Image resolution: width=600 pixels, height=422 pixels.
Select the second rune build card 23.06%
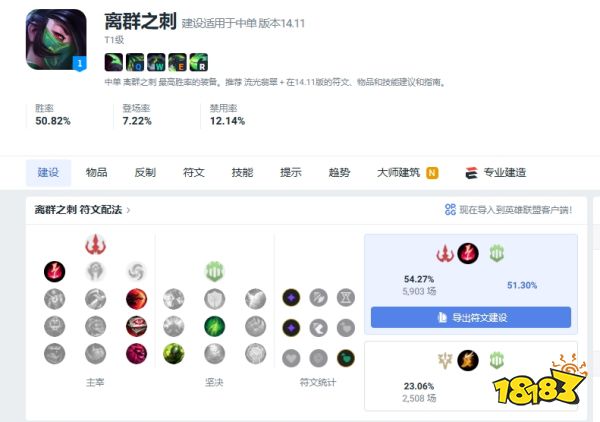click(471, 376)
